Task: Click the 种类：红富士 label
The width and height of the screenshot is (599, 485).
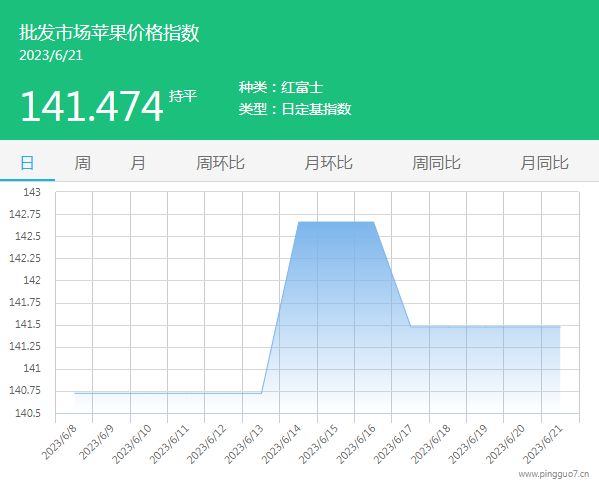Action: [281, 87]
